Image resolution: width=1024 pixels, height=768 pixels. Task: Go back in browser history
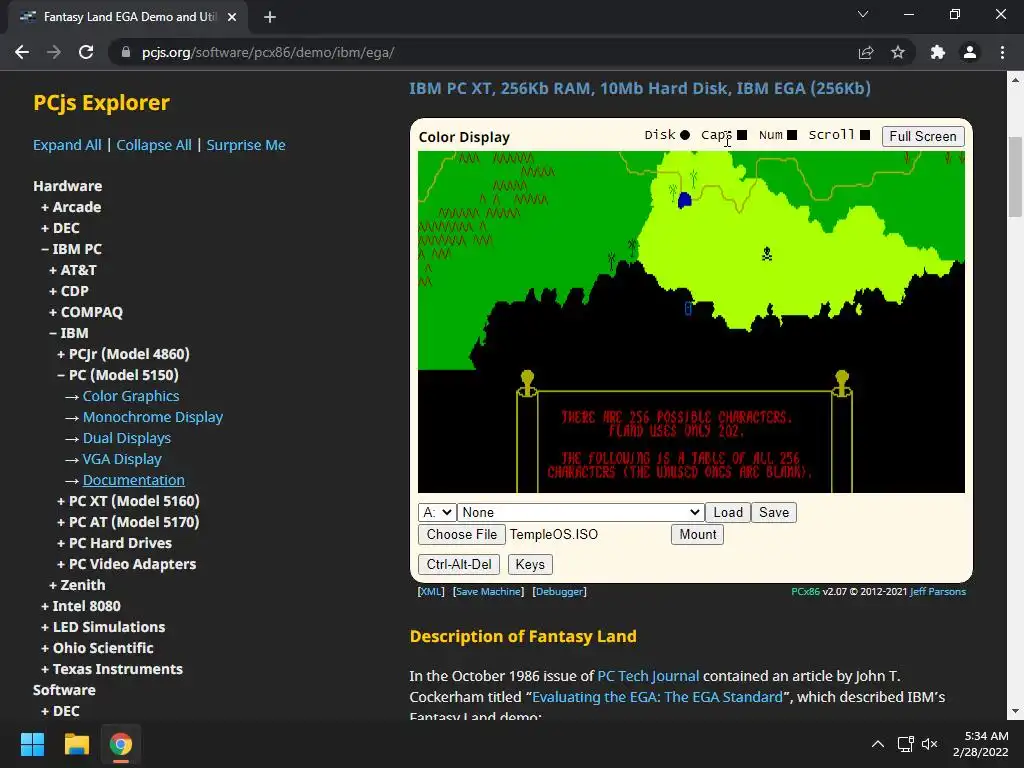click(x=22, y=52)
